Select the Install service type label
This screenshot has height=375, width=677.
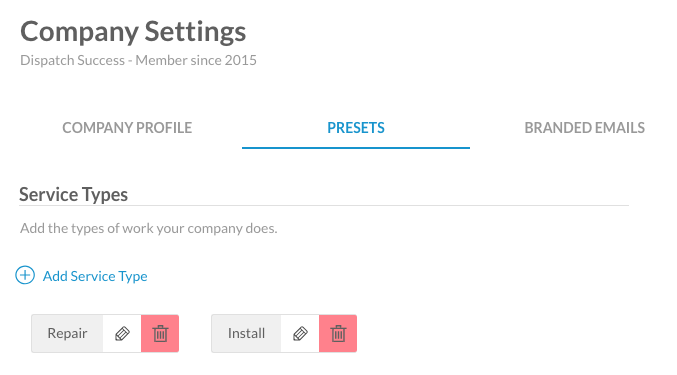coord(247,334)
